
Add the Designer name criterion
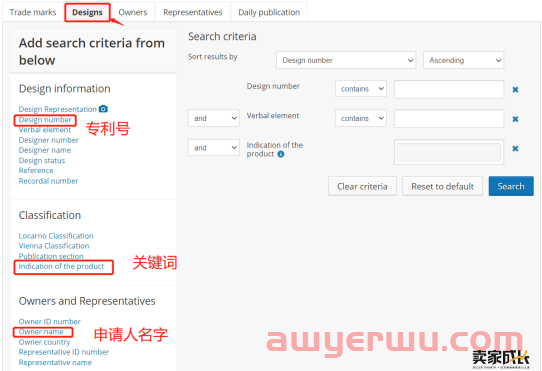pyautogui.click(x=45, y=150)
